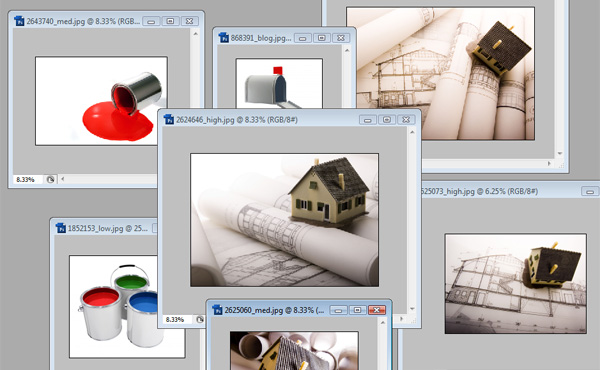Click the status icon beside 8.33% in 2643740_med.jpg window
Screen dimensions: 600x370
(x=50, y=179)
